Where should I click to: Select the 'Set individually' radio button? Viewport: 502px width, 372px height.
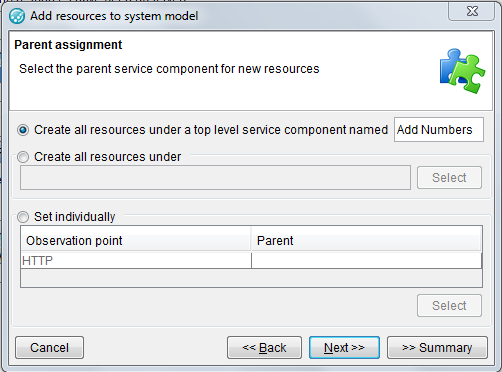tap(23, 217)
